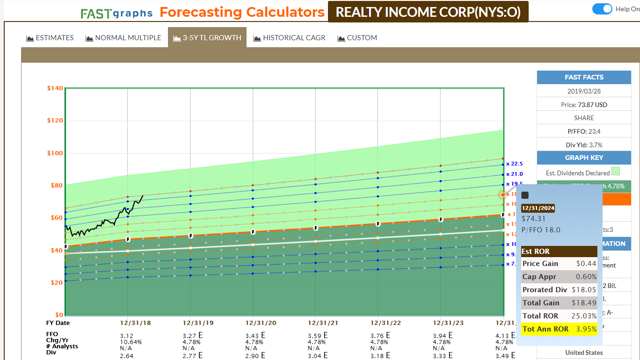Click the black square marker in tooltip
Screen dimensions: 640x360
tap(525, 196)
